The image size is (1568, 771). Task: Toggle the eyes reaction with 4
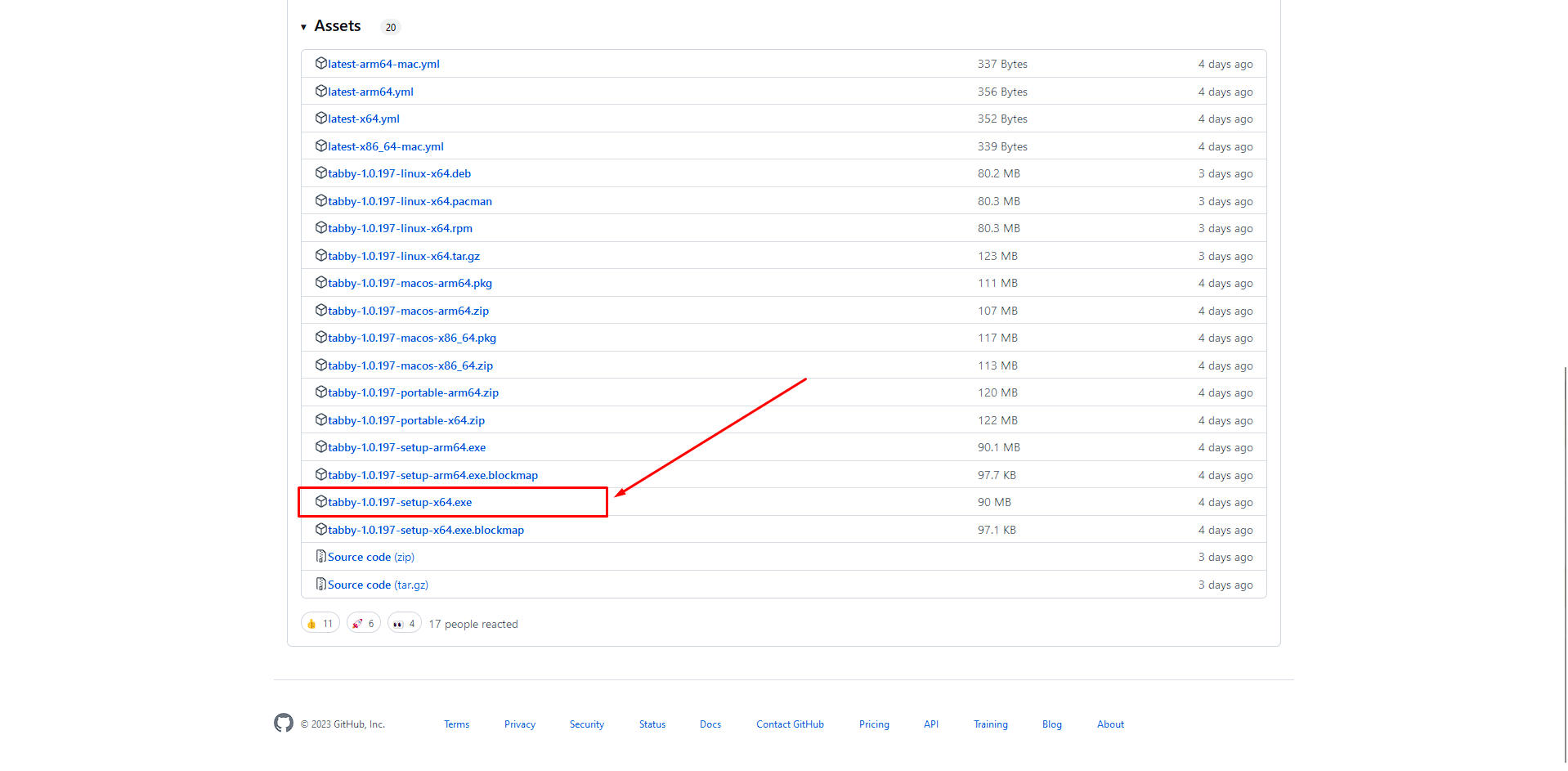405,623
